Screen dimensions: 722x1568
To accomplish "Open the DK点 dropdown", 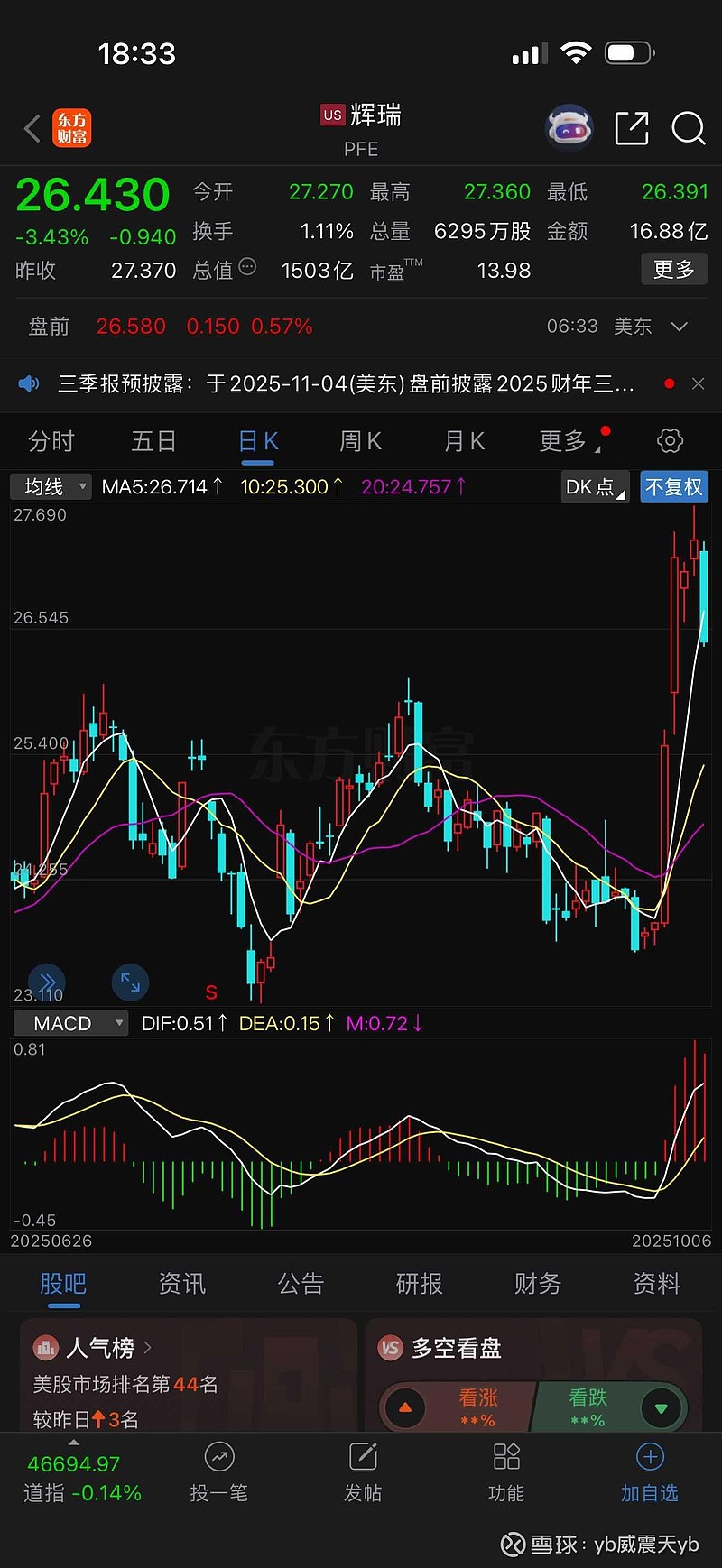I will coord(595,487).
